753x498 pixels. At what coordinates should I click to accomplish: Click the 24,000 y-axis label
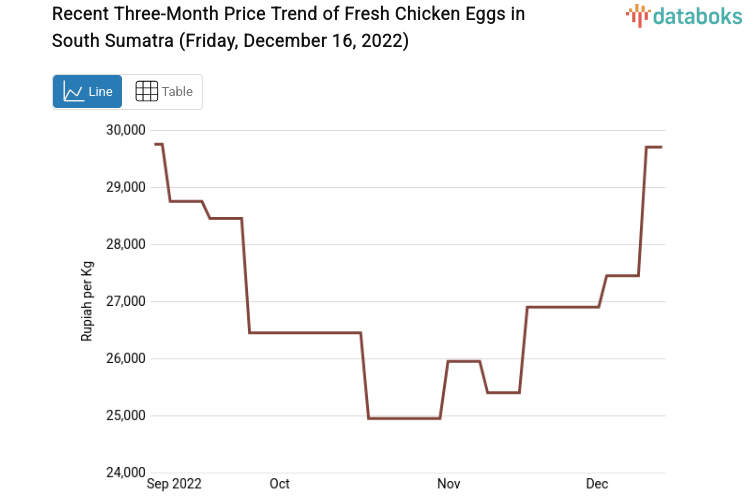click(125, 473)
